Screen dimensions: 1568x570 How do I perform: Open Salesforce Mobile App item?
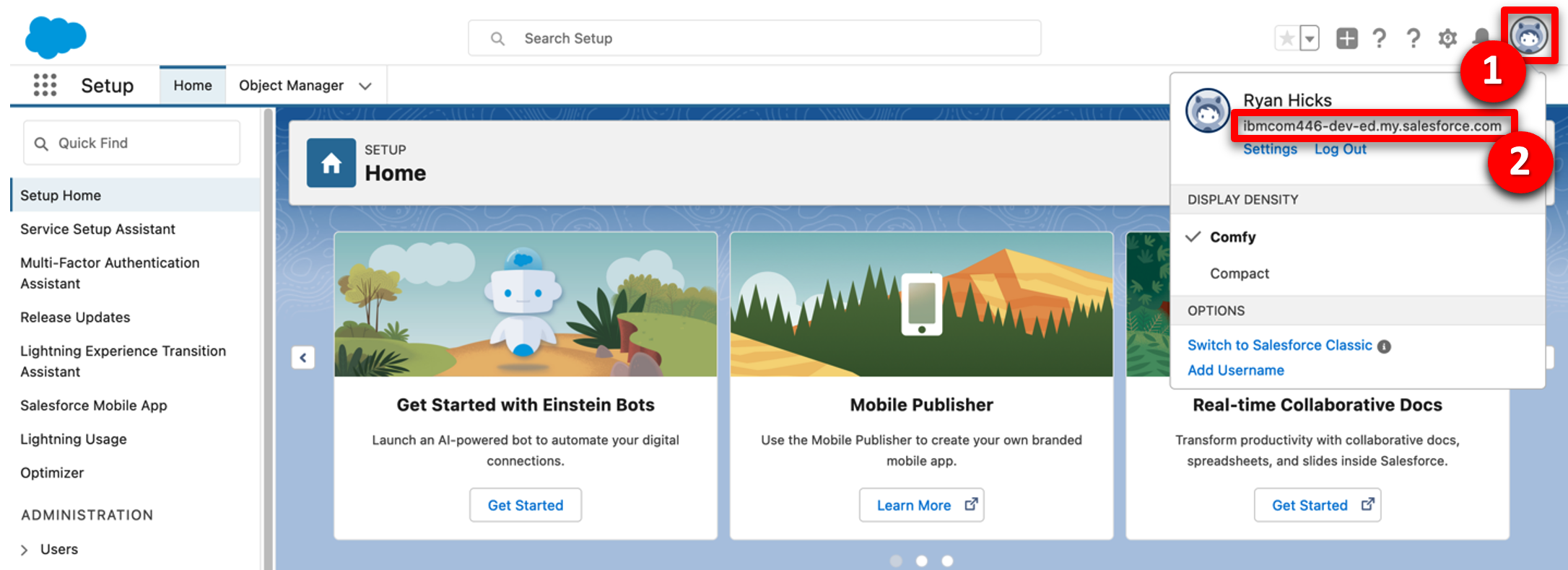pyautogui.click(x=94, y=405)
